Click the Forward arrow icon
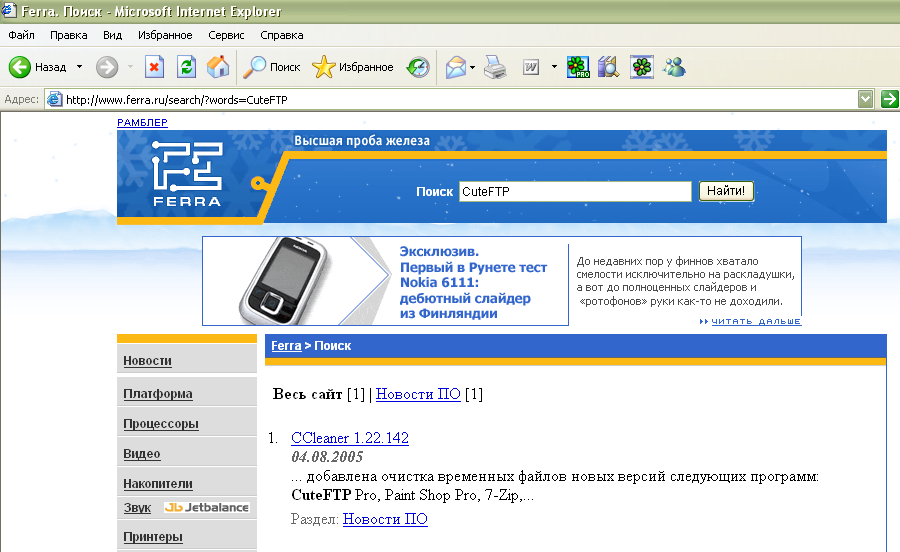This screenshot has width=900, height=552. coord(107,67)
